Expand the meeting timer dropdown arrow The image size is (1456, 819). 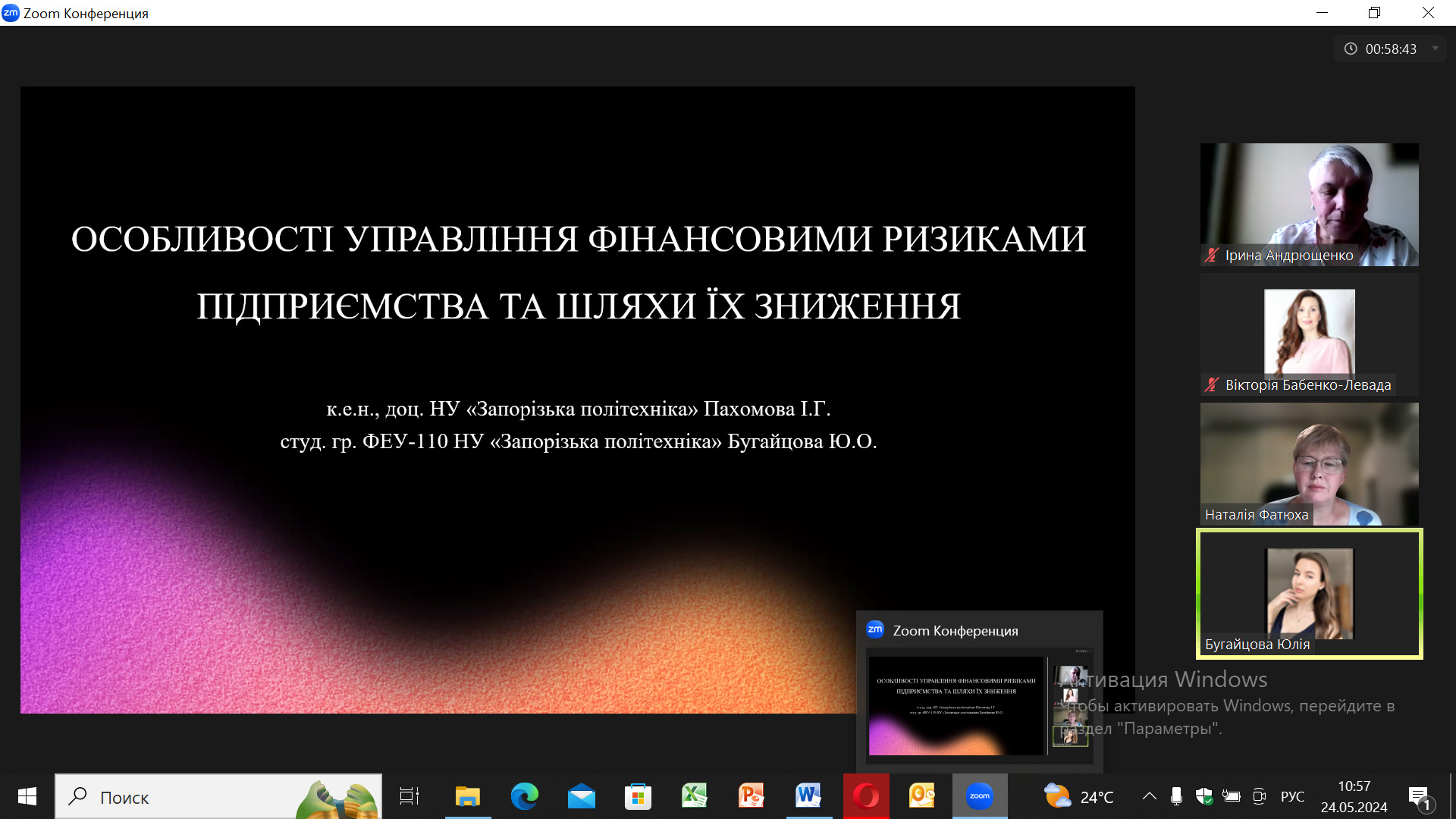click(1435, 49)
